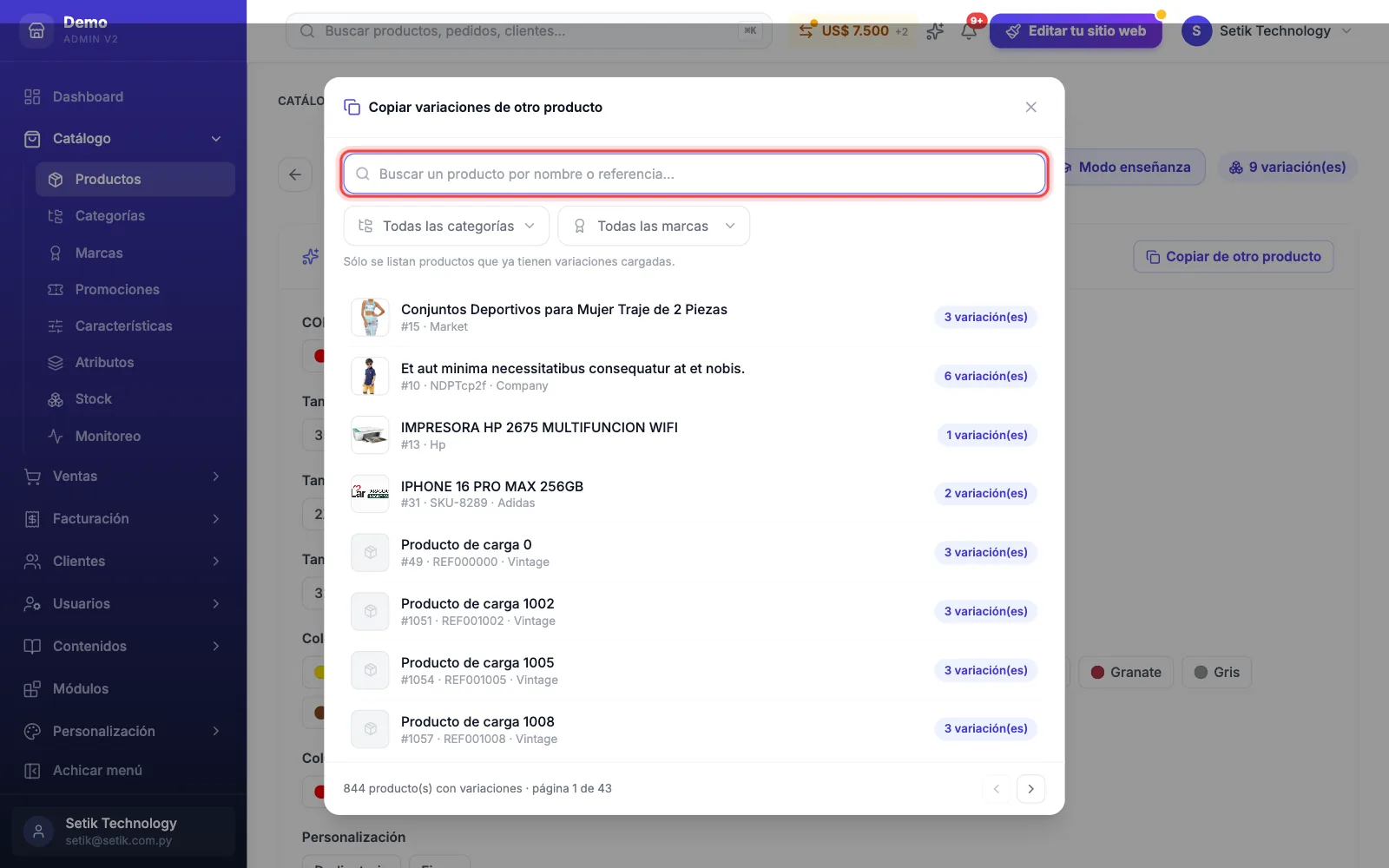Click Copiar de otro producto button
This screenshot has width=1389, height=868.
(x=1234, y=257)
